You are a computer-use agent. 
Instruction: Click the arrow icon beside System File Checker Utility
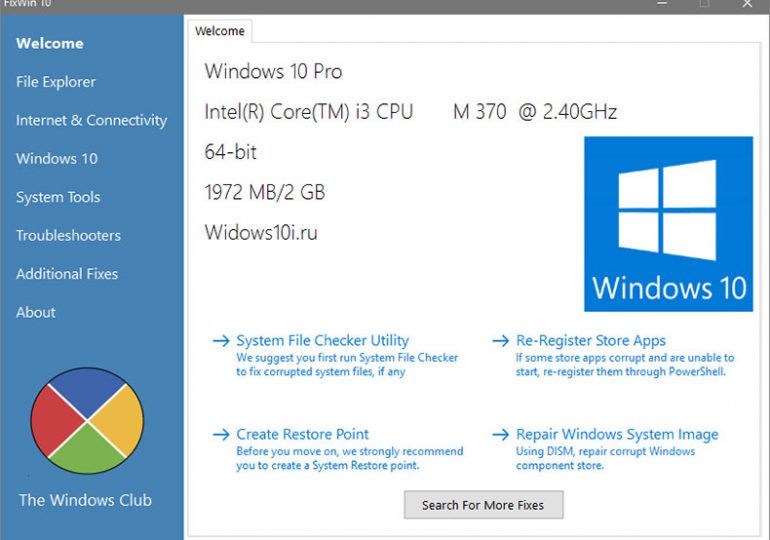221,341
